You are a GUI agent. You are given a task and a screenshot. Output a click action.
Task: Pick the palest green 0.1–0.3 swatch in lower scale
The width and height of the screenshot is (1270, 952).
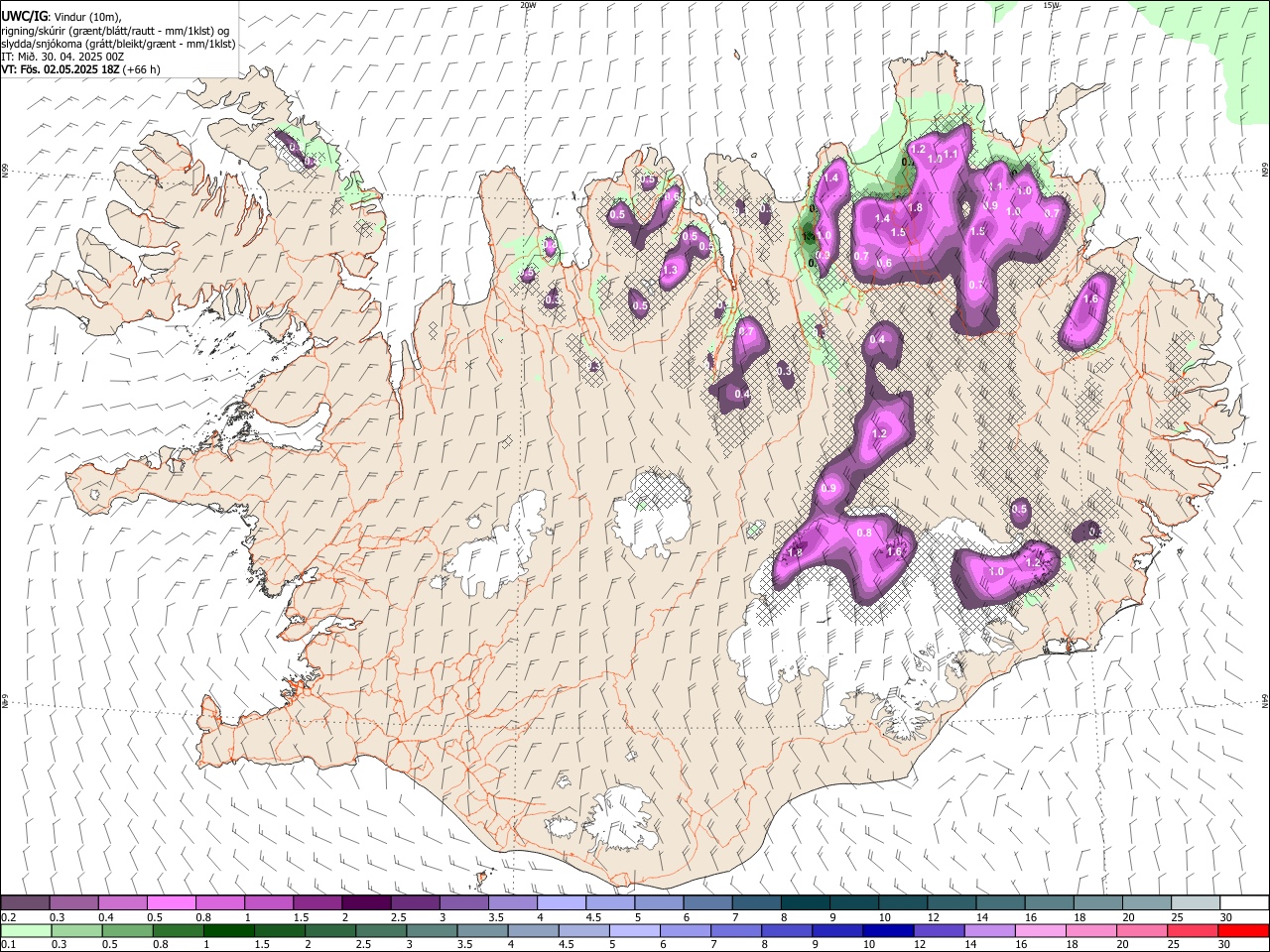point(26,930)
